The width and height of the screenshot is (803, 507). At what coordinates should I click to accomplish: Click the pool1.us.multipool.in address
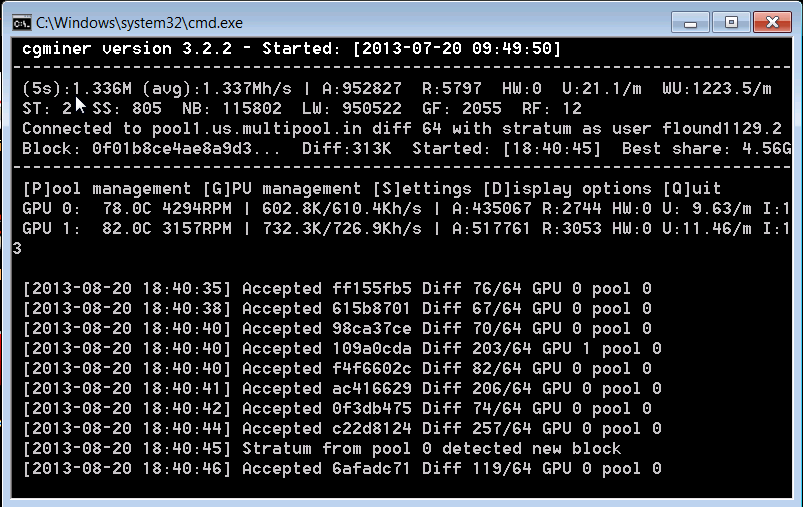[x=257, y=129]
